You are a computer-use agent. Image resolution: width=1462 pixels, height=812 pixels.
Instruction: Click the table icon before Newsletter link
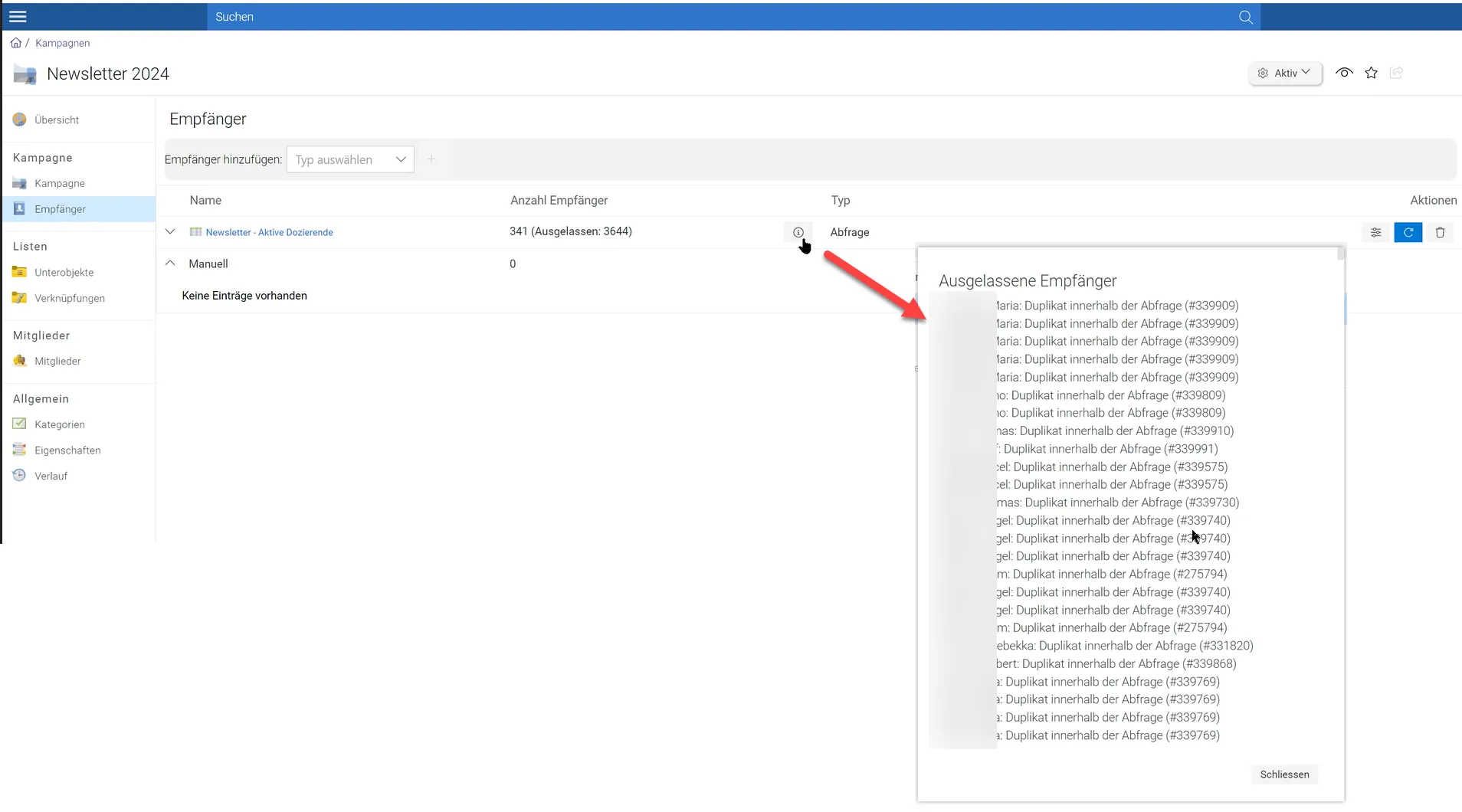[x=195, y=232]
